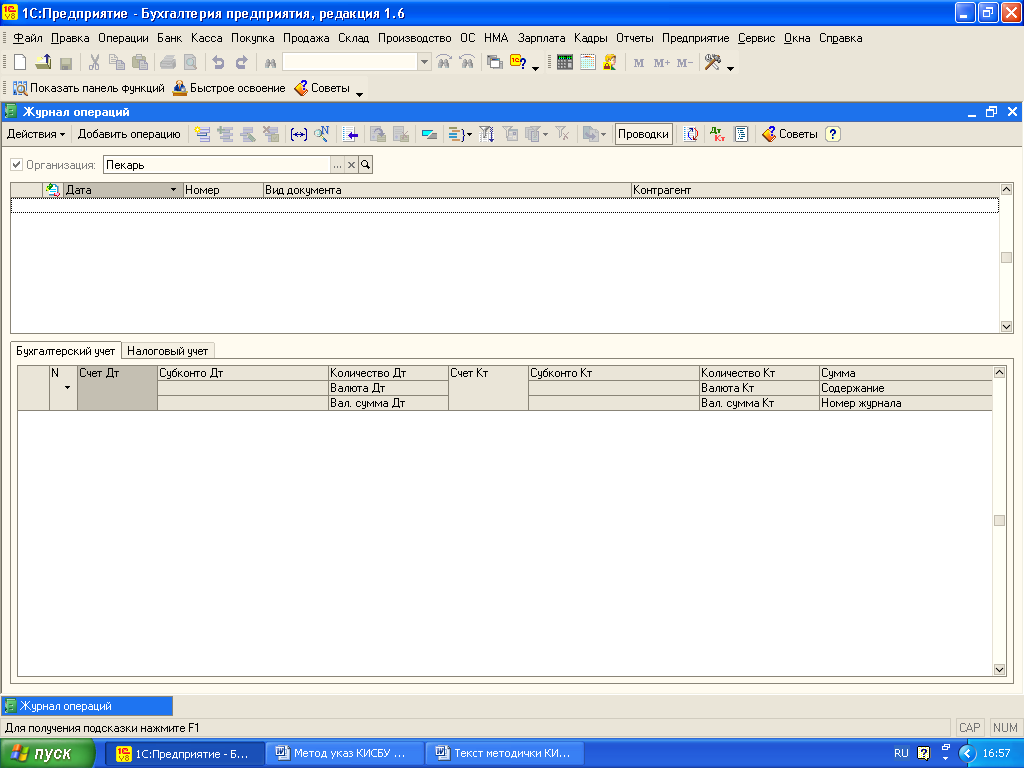Clear the organization field with X
1024x768 pixels.
pos(351,165)
